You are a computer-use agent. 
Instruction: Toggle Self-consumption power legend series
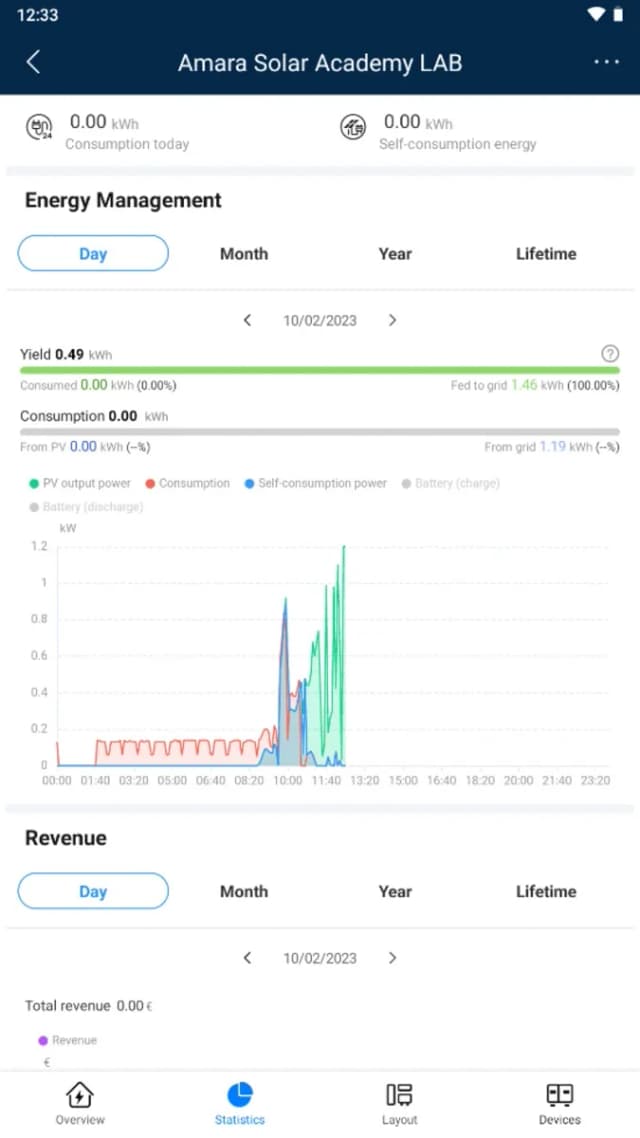point(316,483)
